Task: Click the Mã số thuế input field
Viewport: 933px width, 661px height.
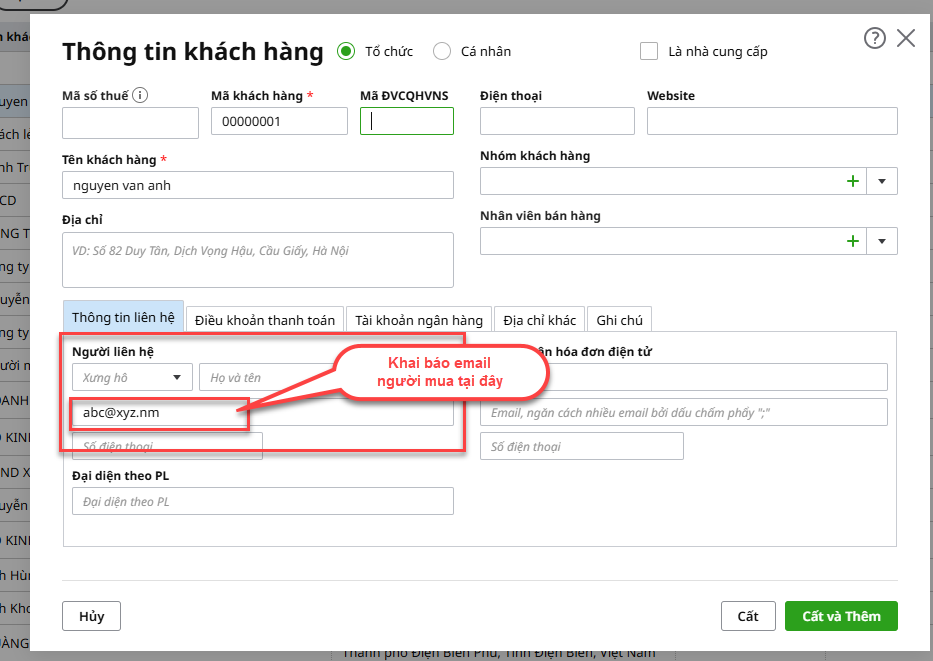Action: click(130, 123)
